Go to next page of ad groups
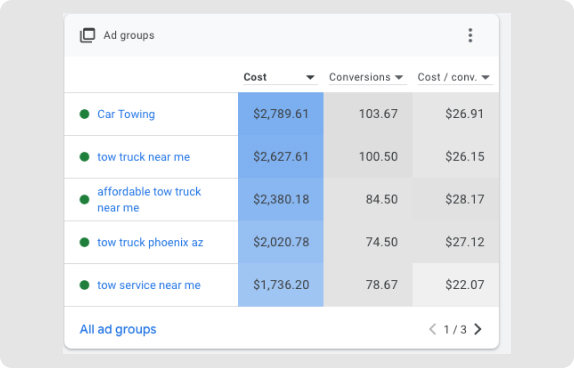574x368 pixels. pos(478,329)
